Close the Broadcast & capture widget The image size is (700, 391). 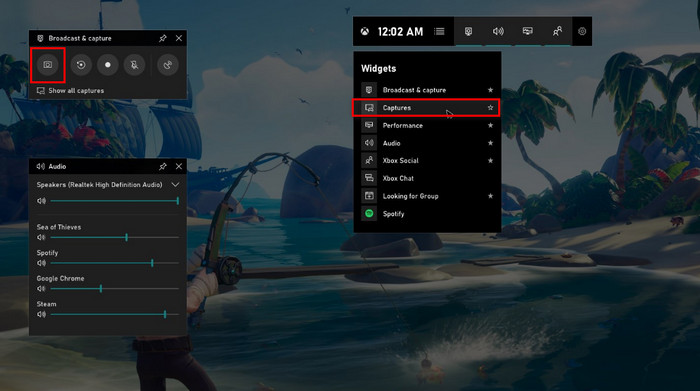pos(179,38)
